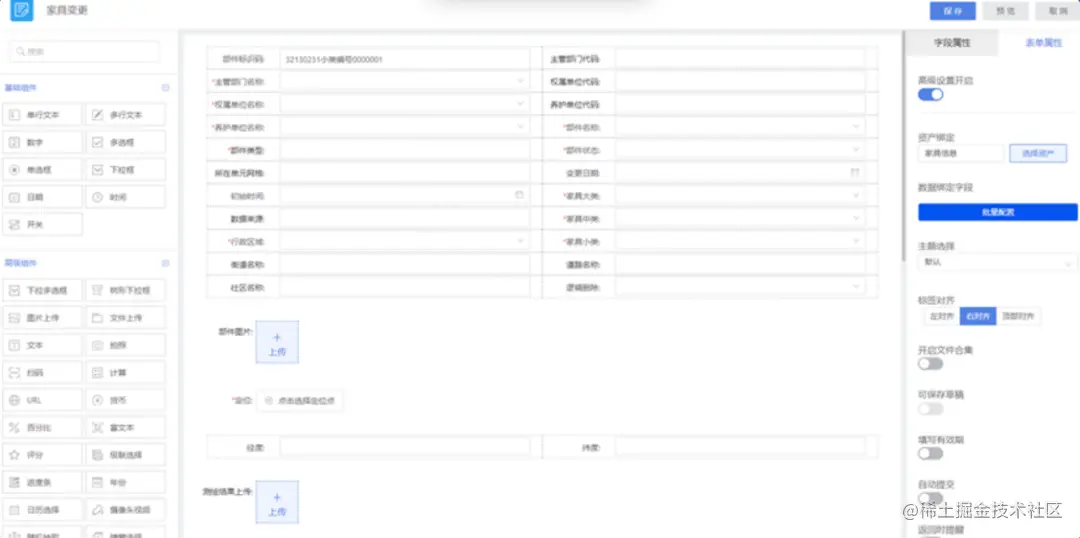Focus the component search field
The width and height of the screenshot is (1080, 538).
tap(85, 52)
